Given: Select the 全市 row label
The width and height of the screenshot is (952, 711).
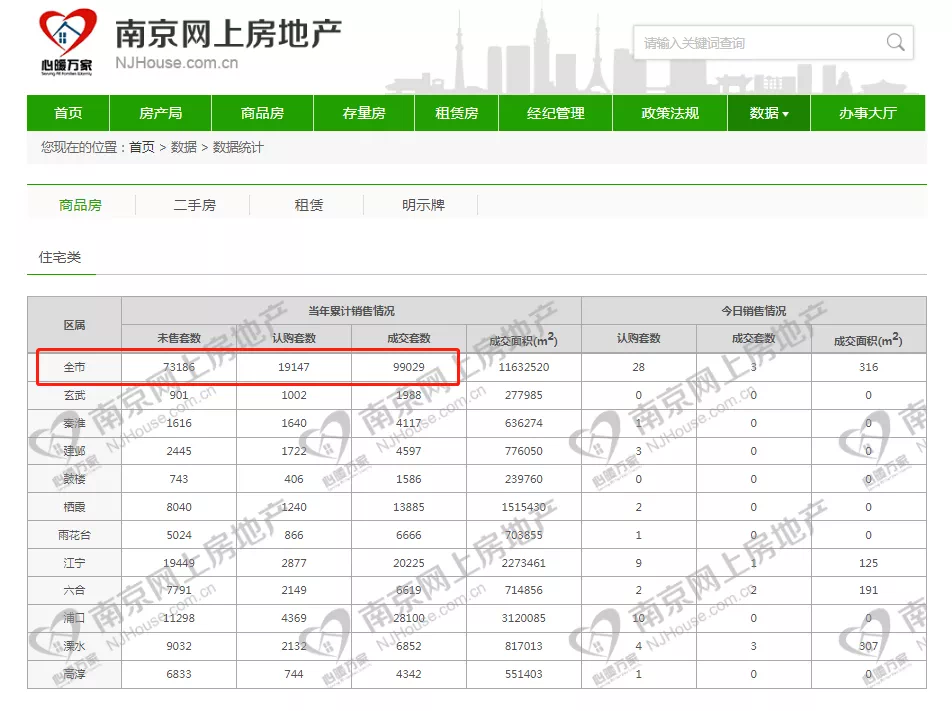Looking at the screenshot, I should click(74, 367).
